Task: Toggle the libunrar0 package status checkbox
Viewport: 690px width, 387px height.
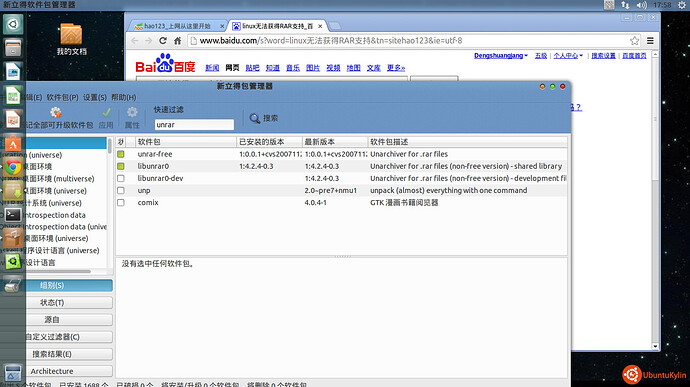Action: pyautogui.click(x=121, y=166)
